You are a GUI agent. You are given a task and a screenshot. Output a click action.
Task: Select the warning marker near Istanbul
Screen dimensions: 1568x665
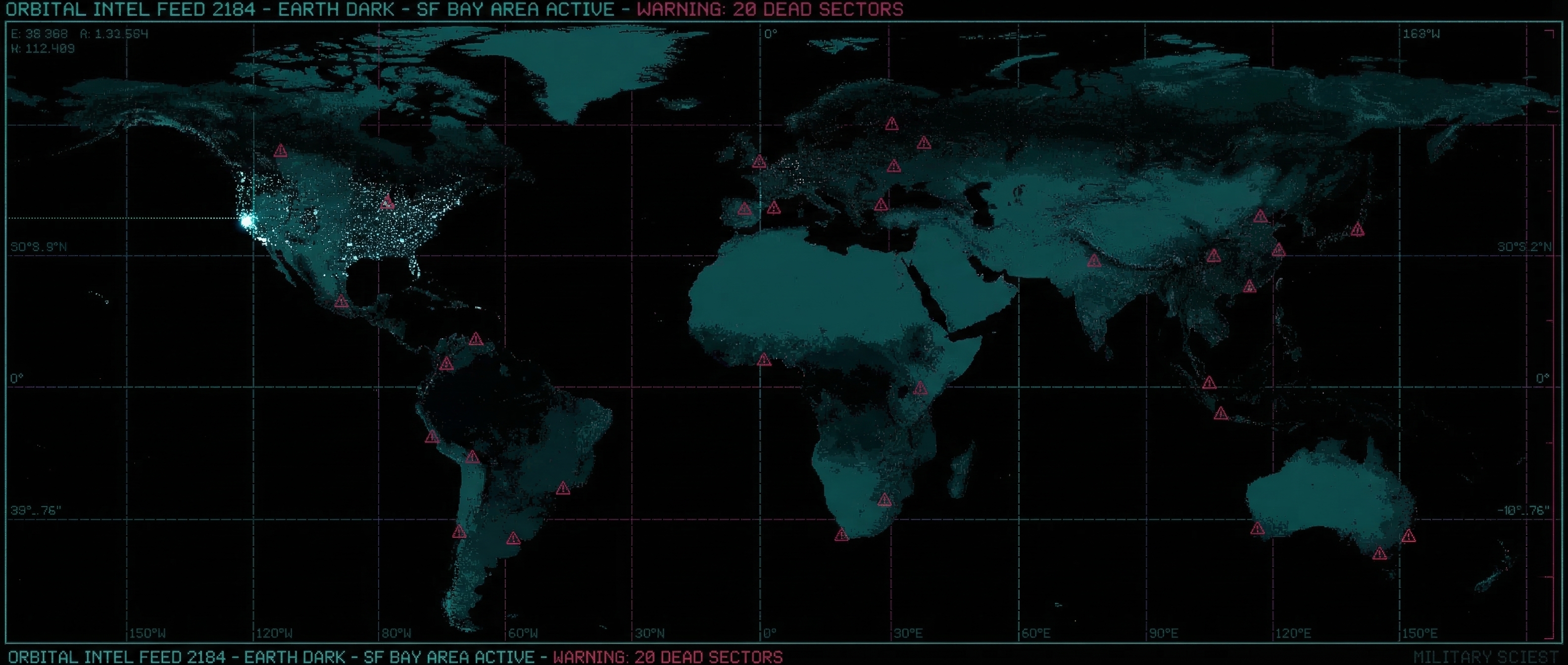click(x=881, y=204)
